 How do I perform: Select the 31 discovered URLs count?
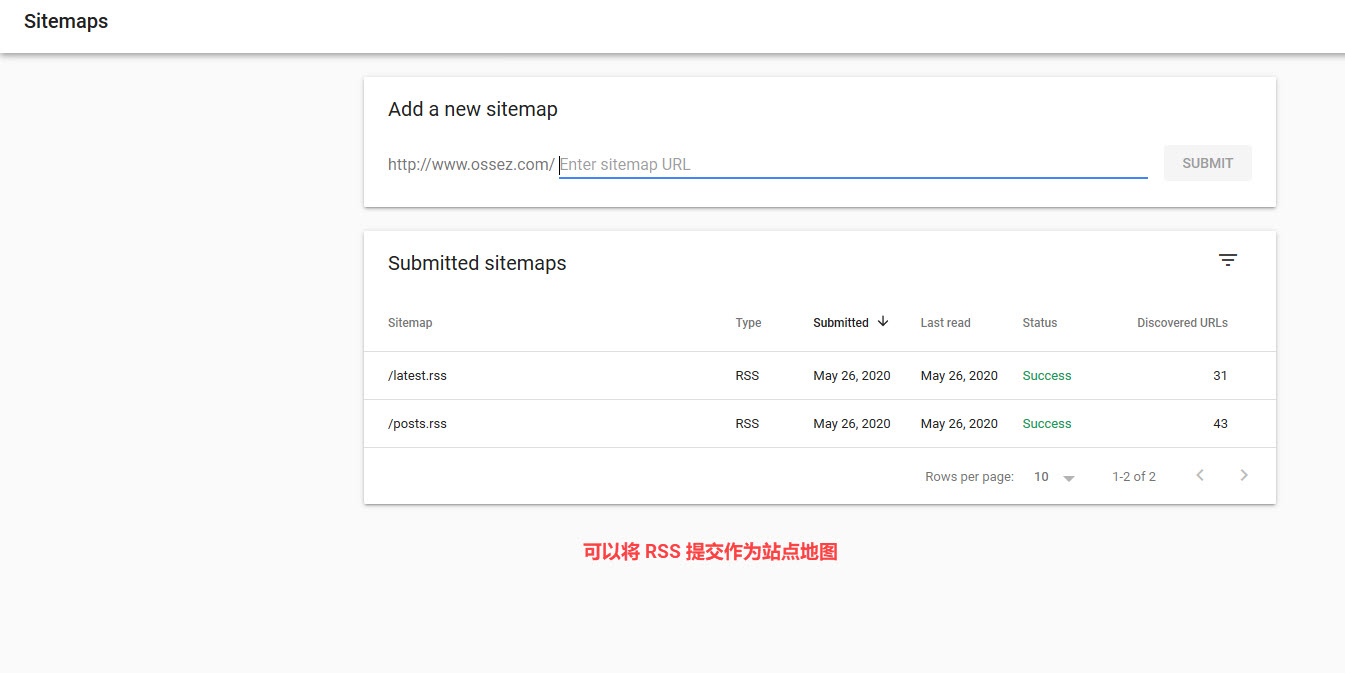click(x=1219, y=376)
